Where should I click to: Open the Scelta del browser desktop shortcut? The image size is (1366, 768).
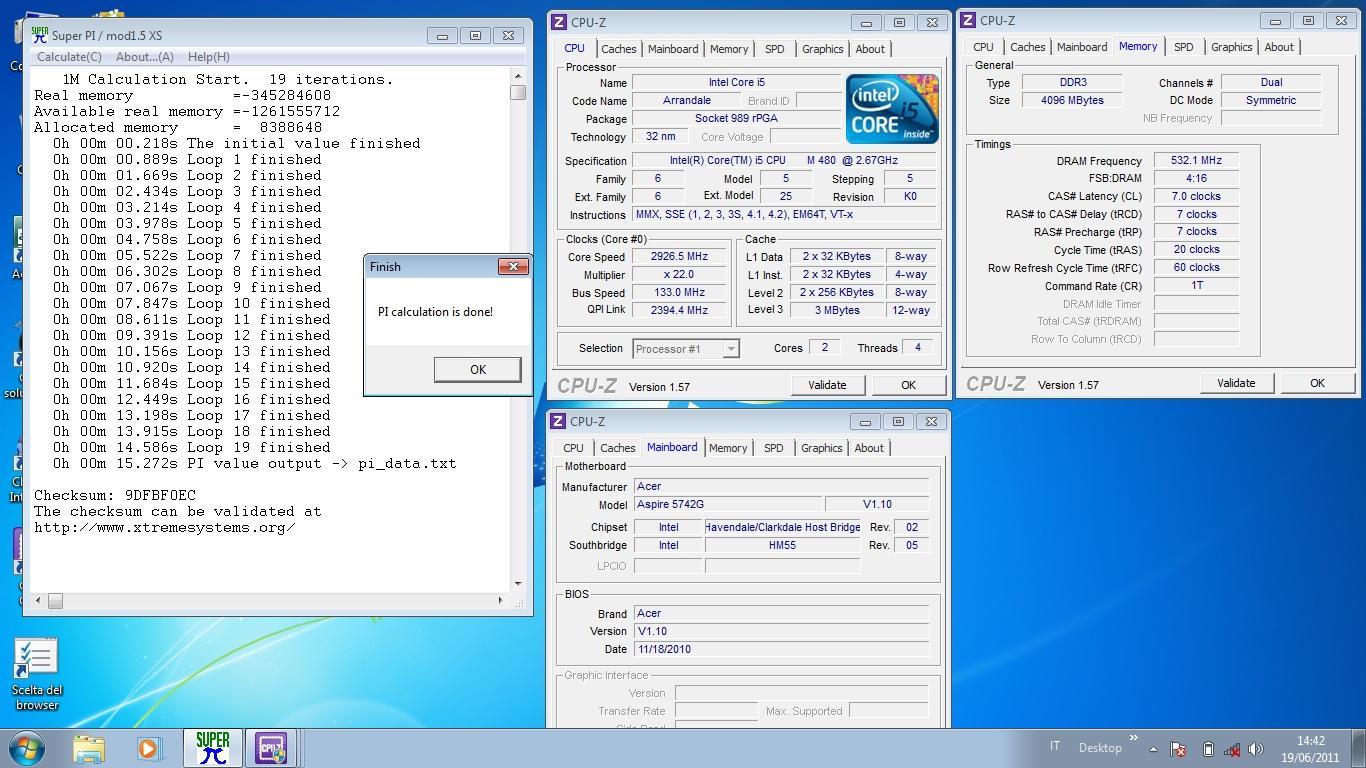37,674
